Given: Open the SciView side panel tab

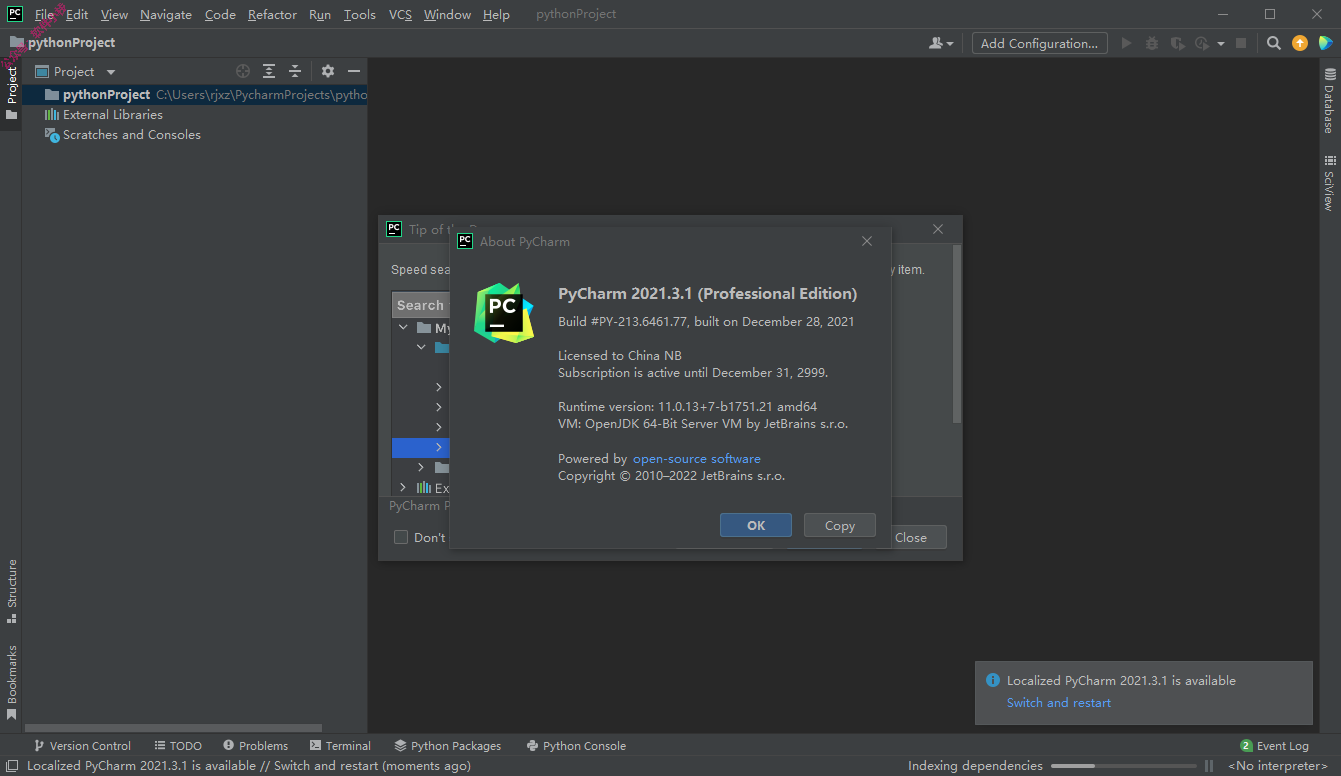Looking at the screenshot, I should pos(1329,183).
